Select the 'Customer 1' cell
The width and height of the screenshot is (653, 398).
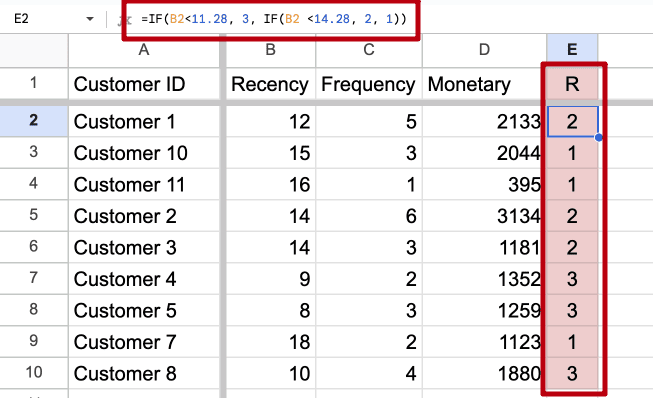[x=144, y=122]
